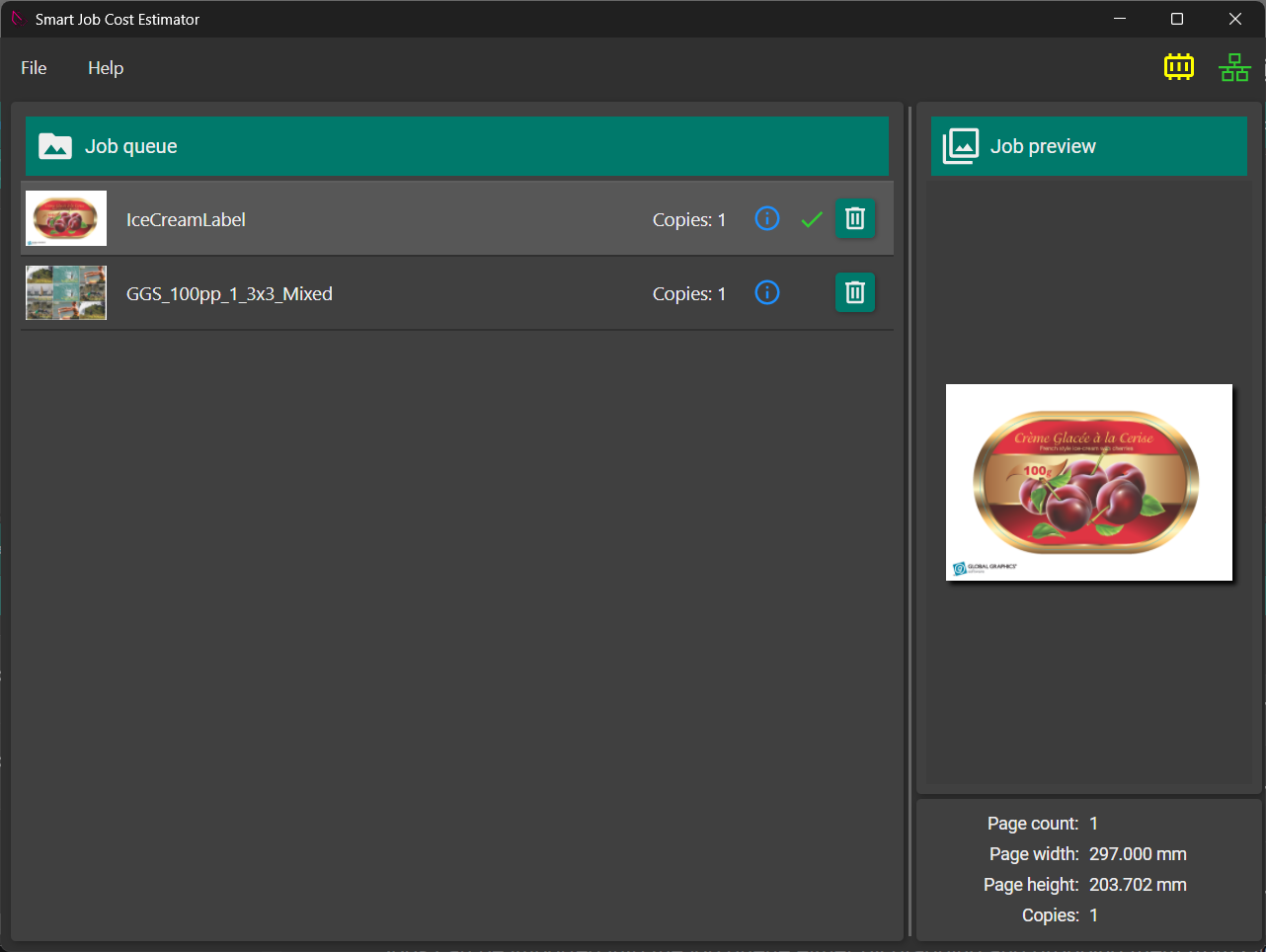This screenshot has height=952, width=1266.
Task: Click Copies: 1 on the GGS_100pp row
Action: [x=688, y=294]
